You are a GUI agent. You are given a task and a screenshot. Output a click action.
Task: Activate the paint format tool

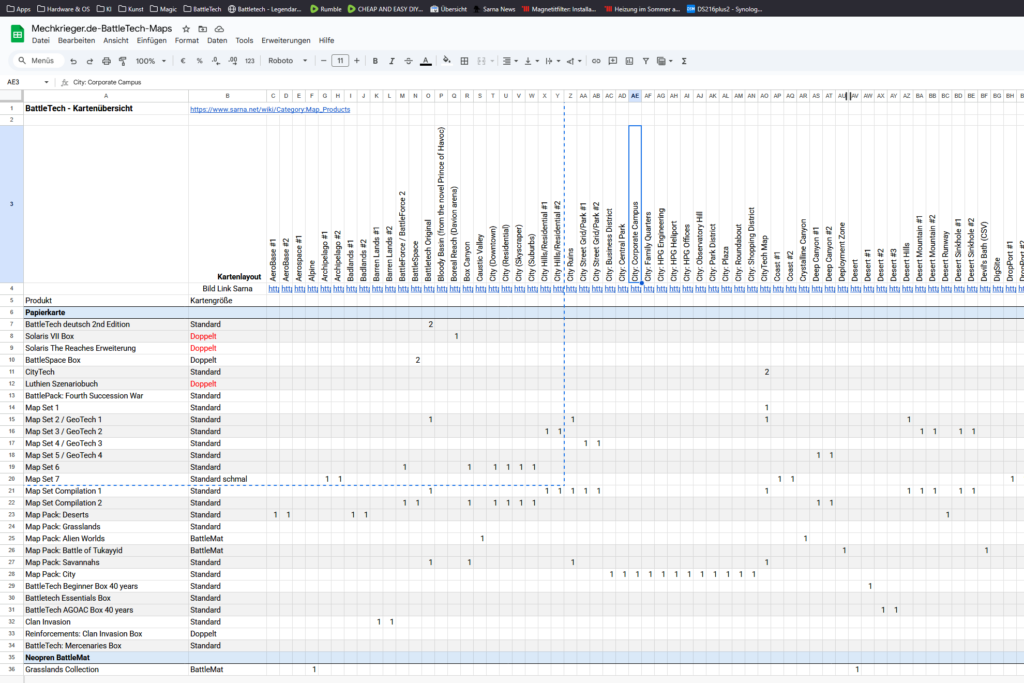[x=122, y=61]
